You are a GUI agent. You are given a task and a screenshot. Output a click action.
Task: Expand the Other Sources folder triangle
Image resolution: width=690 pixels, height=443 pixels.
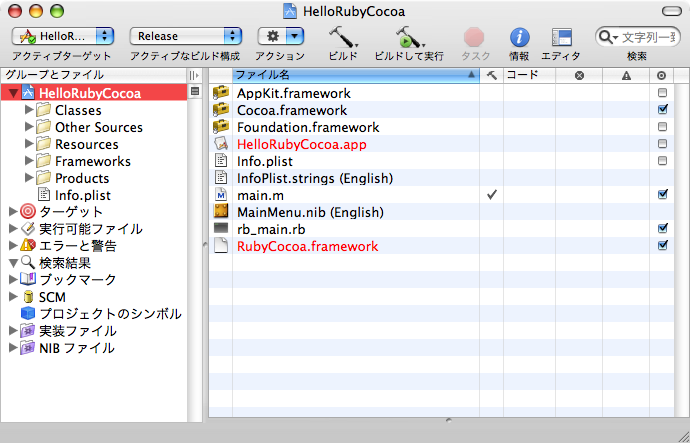tap(29, 127)
